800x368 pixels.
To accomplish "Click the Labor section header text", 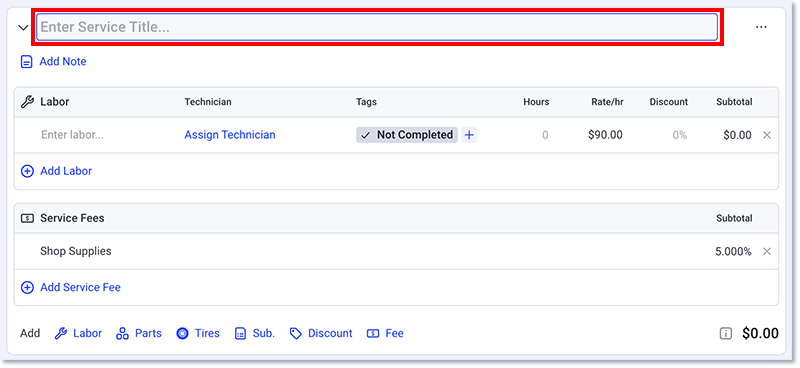I will [x=55, y=102].
